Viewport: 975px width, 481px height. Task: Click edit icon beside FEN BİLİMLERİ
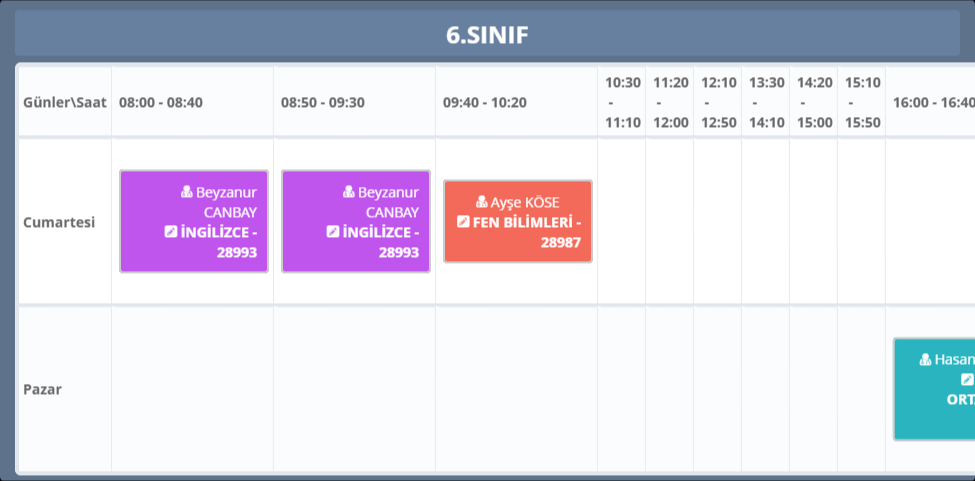tap(463, 222)
